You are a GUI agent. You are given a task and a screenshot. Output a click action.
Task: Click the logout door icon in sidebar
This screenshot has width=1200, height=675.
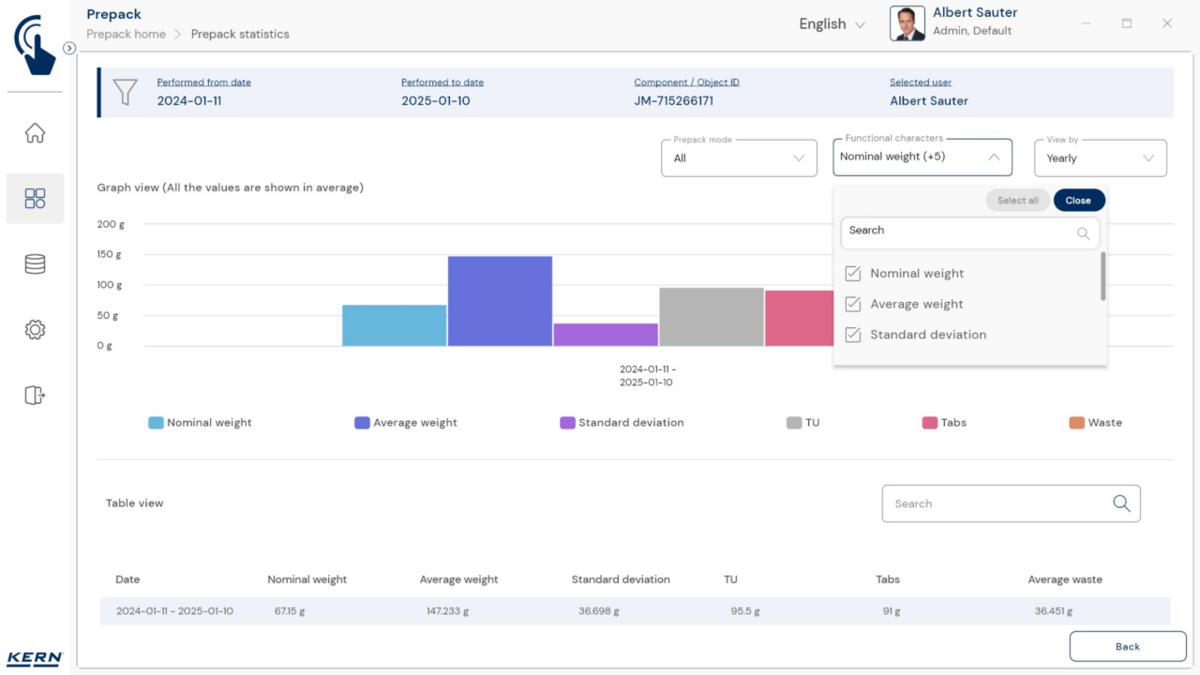35,395
